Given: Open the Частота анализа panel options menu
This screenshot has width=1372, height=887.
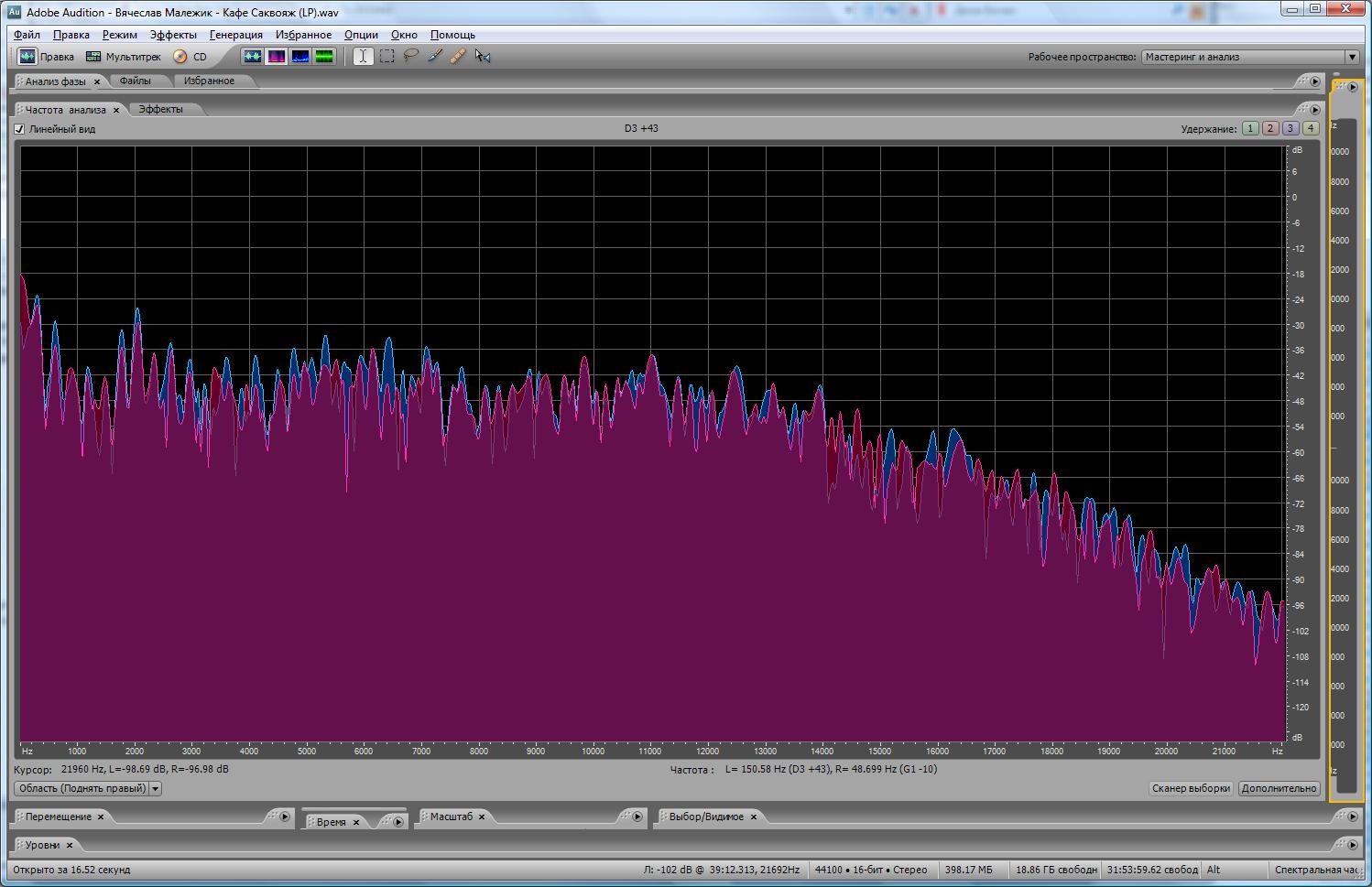Looking at the screenshot, I should click(x=1315, y=110).
